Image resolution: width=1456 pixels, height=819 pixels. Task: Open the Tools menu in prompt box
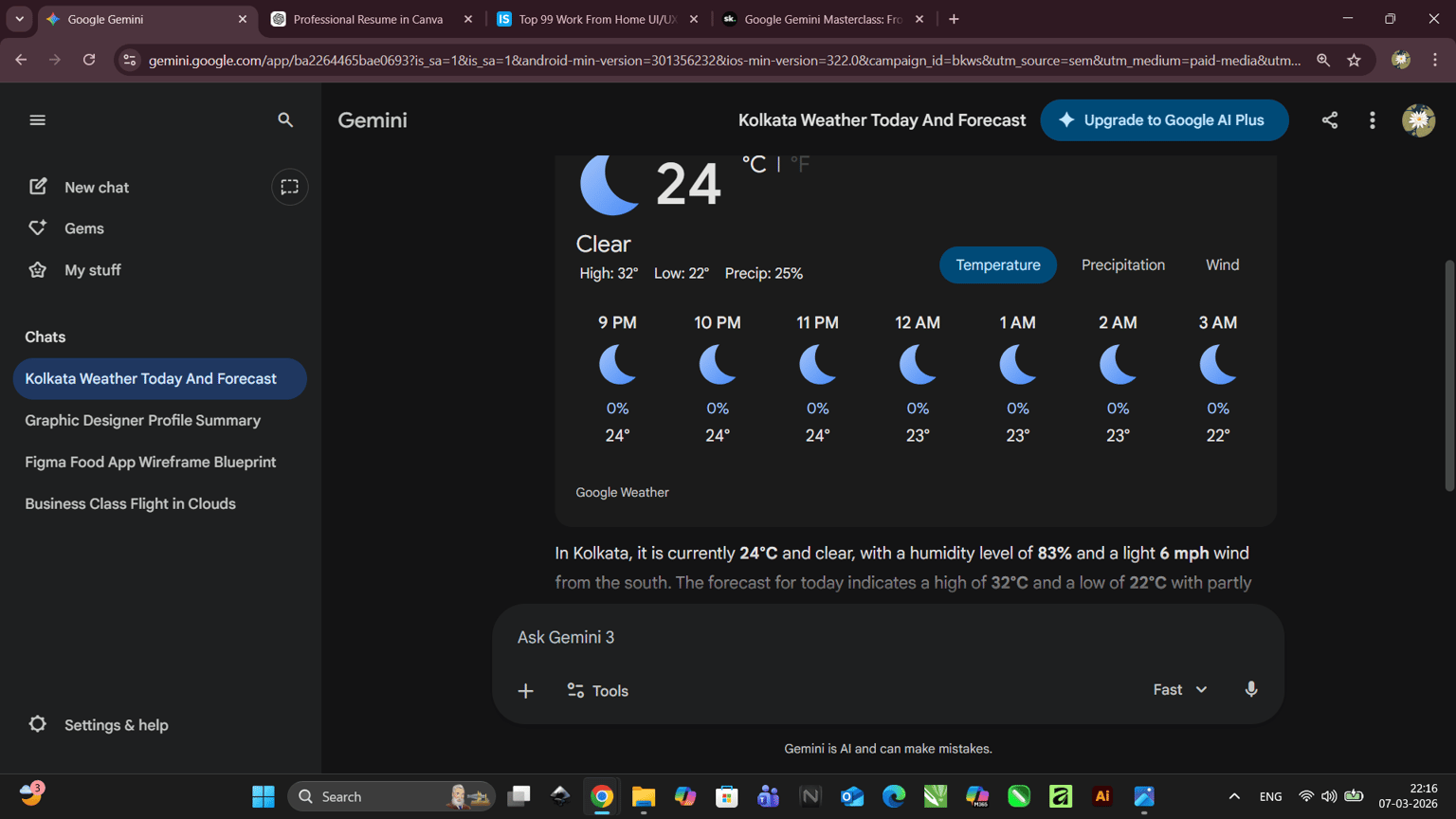coord(598,691)
